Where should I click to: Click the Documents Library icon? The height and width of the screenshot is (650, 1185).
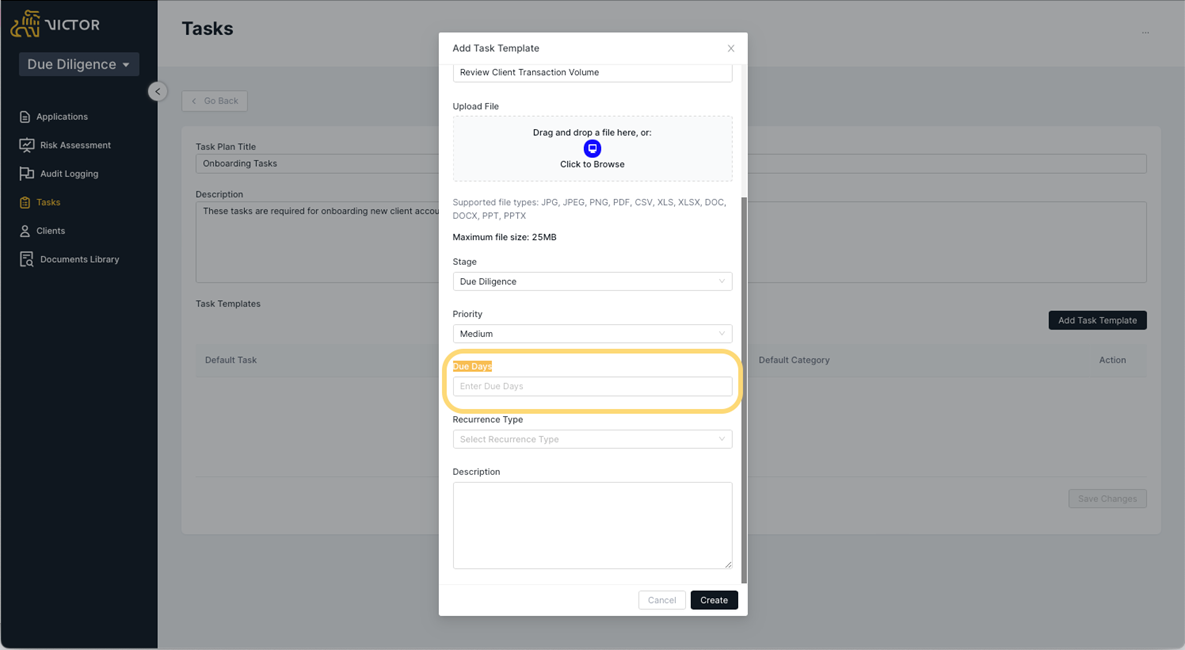[26, 259]
